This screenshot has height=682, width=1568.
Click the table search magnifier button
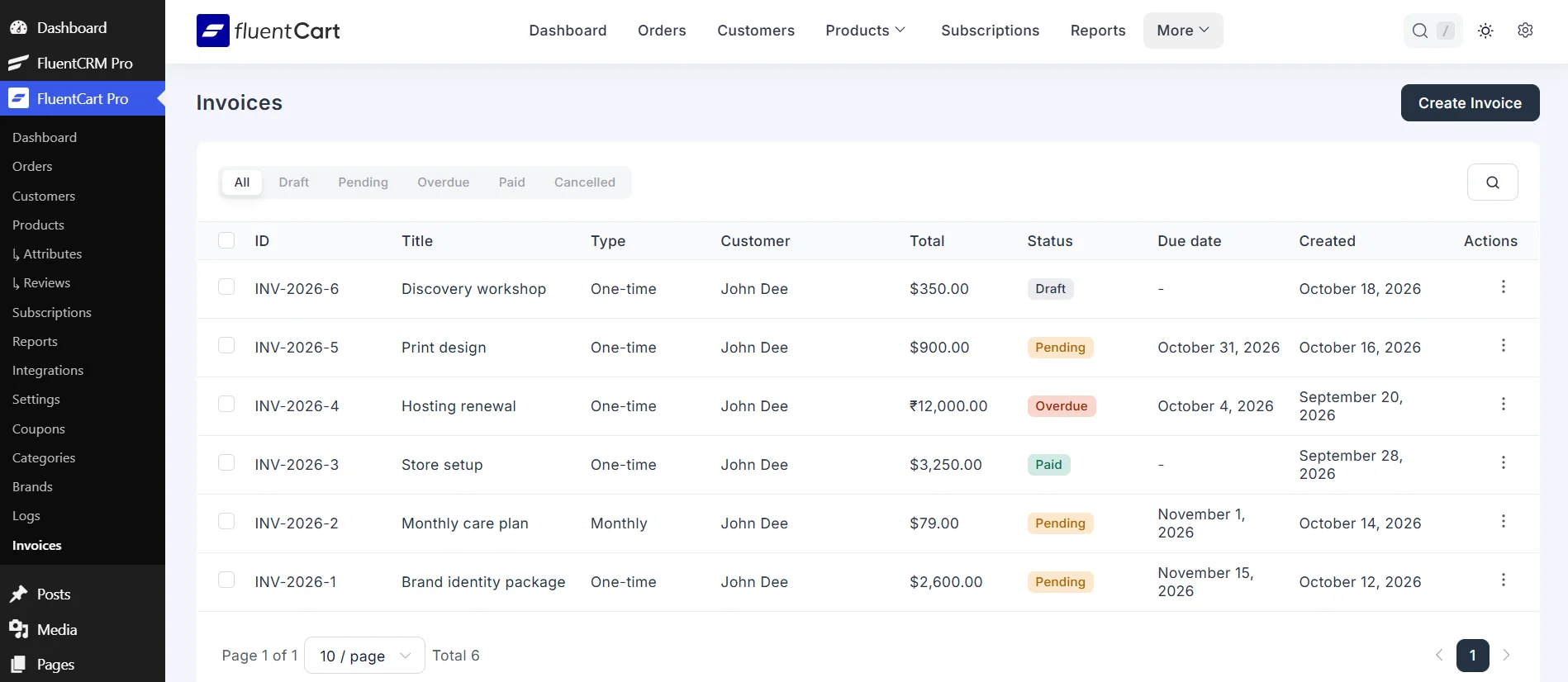click(1492, 182)
